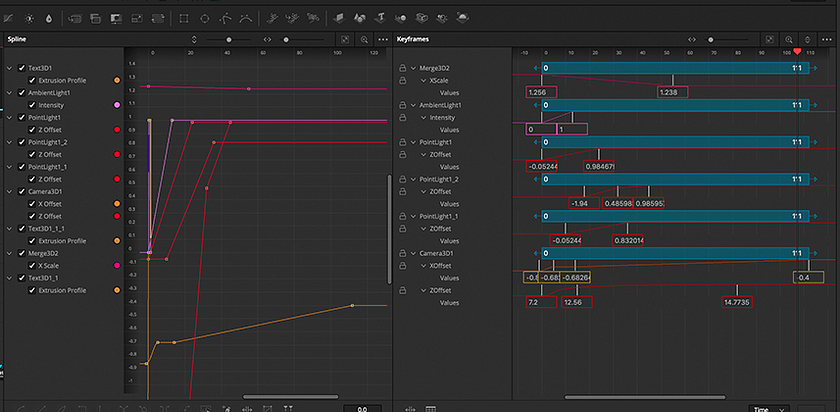Add a Merge node from toolbar

click(75, 19)
